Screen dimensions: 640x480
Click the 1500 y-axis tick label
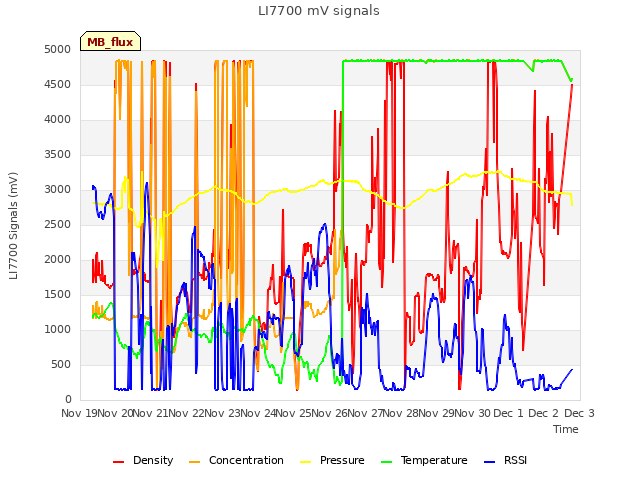coord(58,295)
